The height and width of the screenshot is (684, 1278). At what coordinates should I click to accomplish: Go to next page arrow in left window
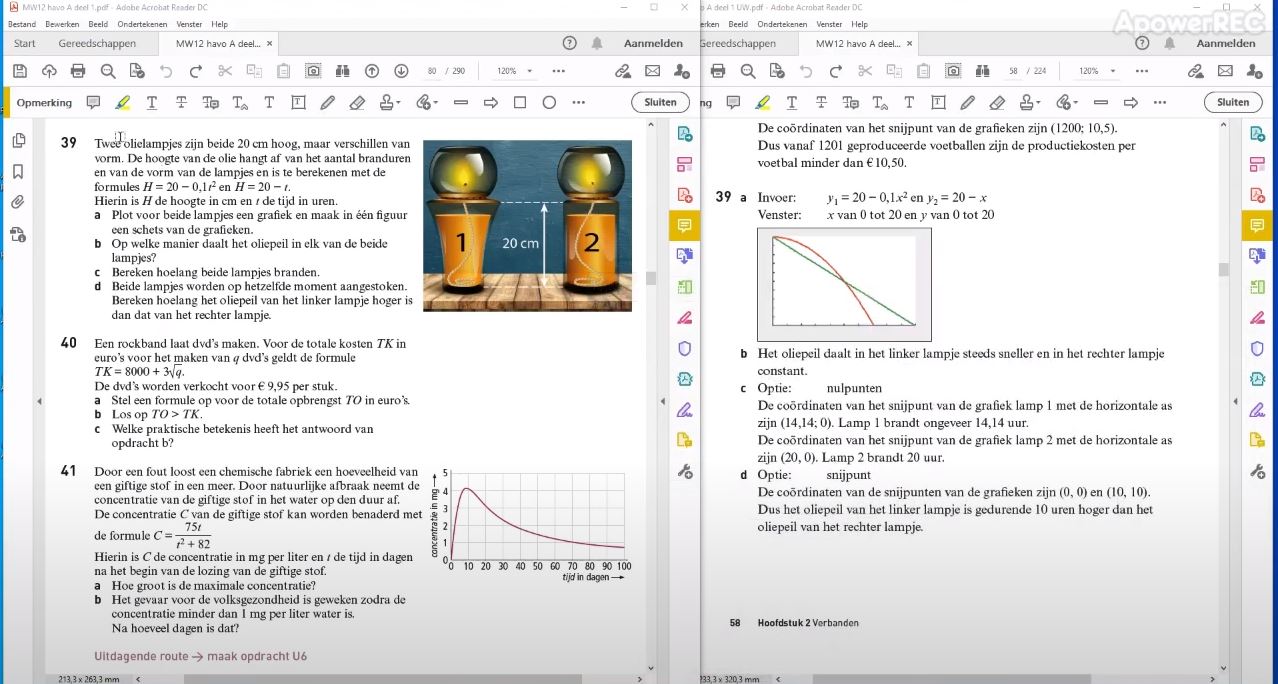pos(401,71)
